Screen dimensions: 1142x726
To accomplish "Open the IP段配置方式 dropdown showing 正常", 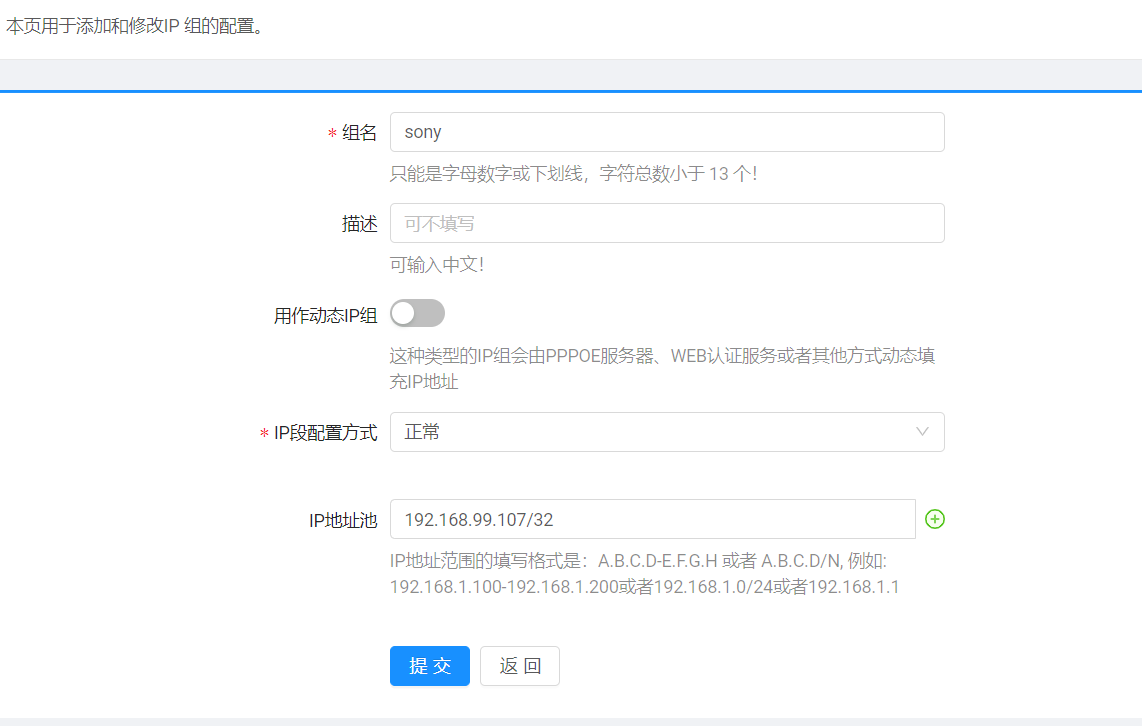I will pyautogui.click(x=650, y=432).
